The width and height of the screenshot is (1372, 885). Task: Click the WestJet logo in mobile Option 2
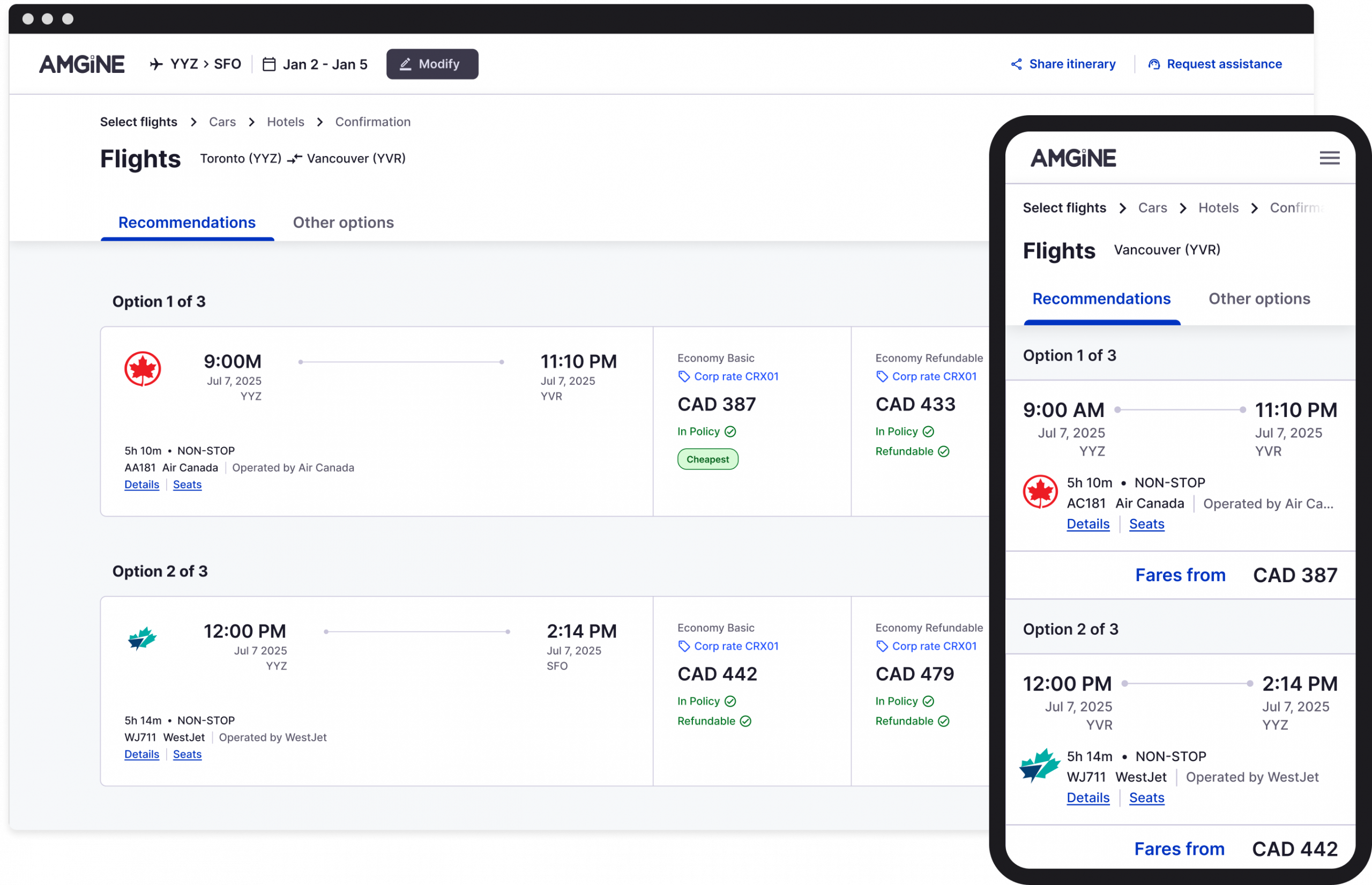coord(1039,764)
